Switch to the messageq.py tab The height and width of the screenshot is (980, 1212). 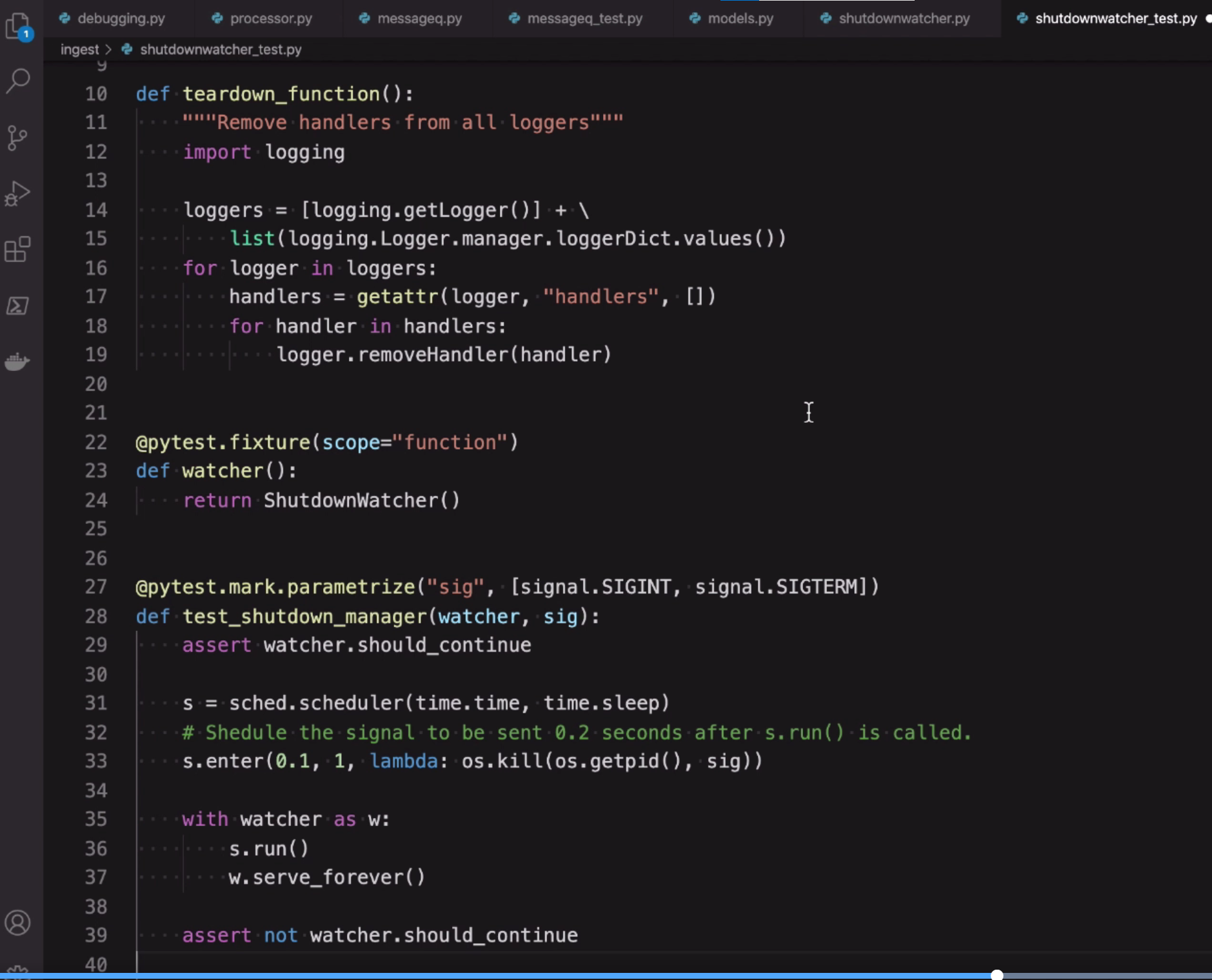419,18
